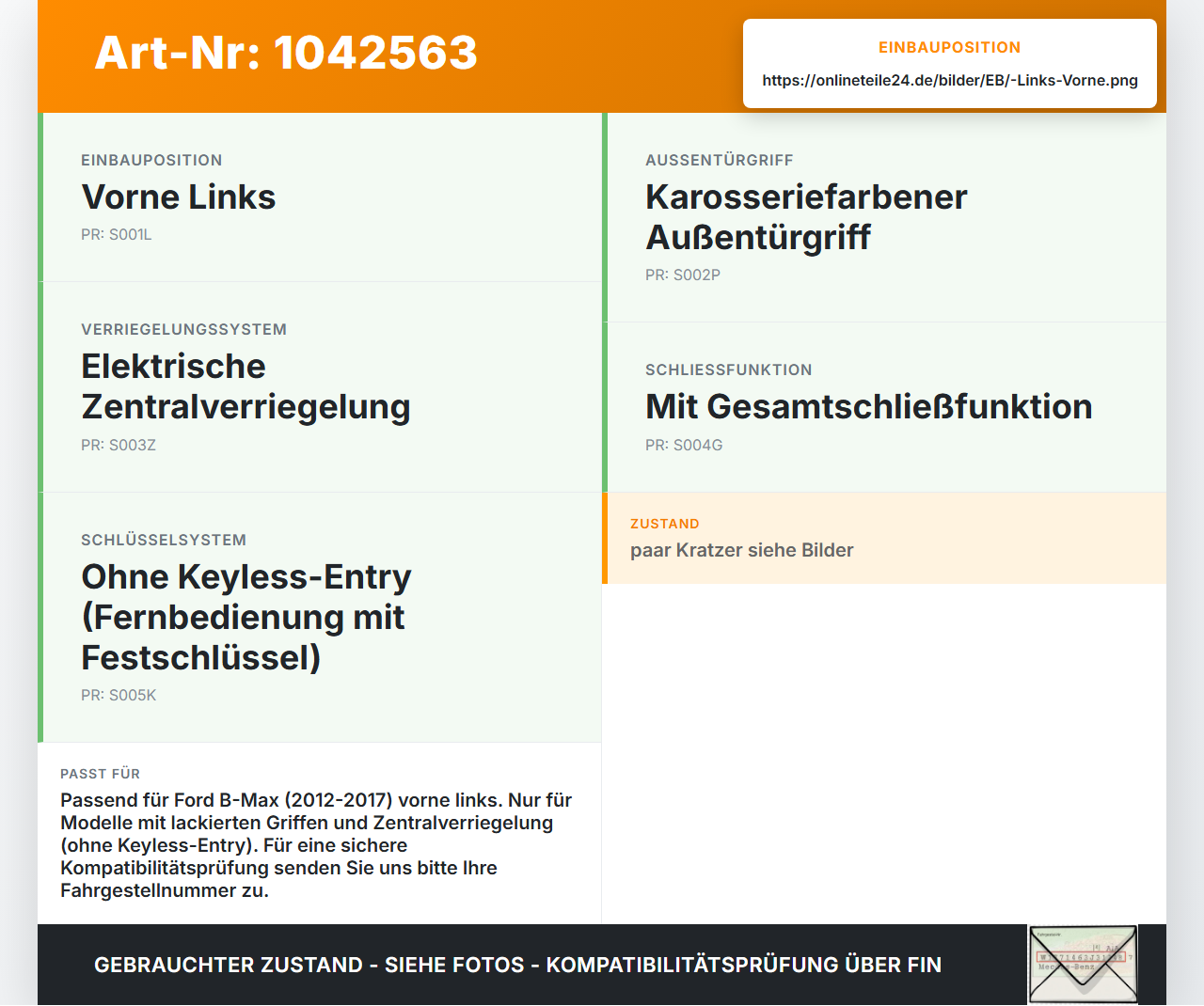The height and width of the screenshot is (1006, 1204).
Task: Click the ZUSTAND label
Action: (x=665, y=524)
